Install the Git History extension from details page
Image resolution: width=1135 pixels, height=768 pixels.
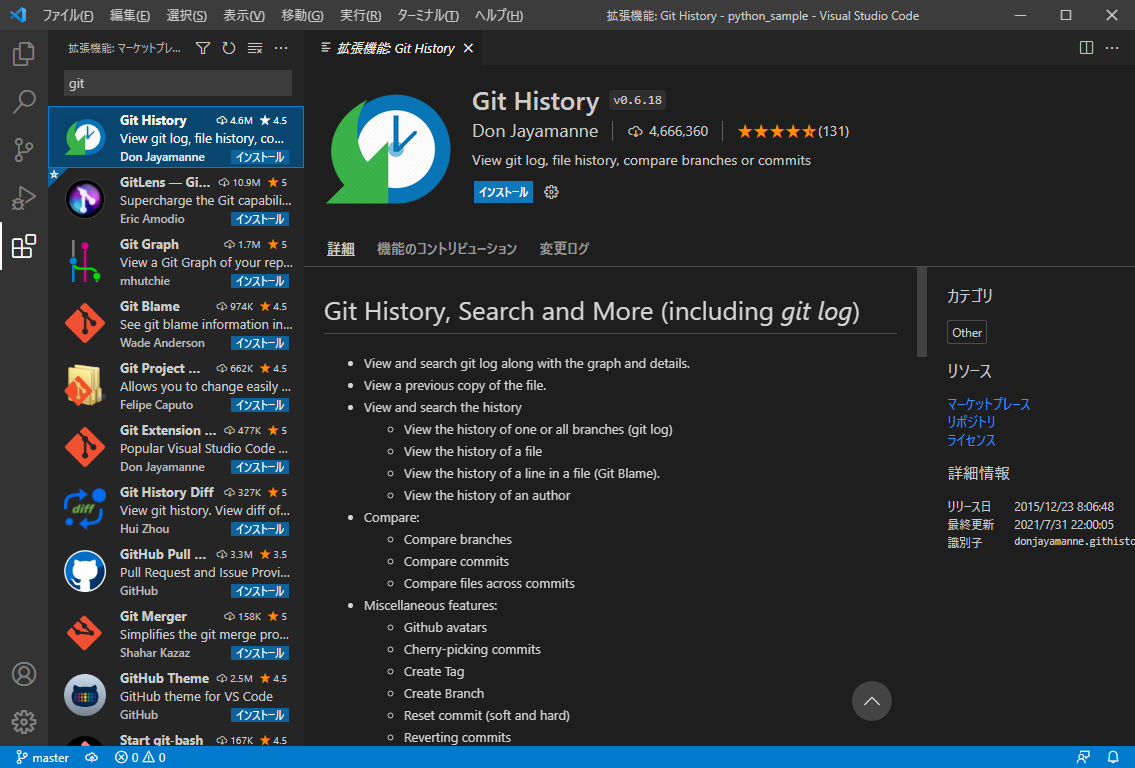pos(503,192)
